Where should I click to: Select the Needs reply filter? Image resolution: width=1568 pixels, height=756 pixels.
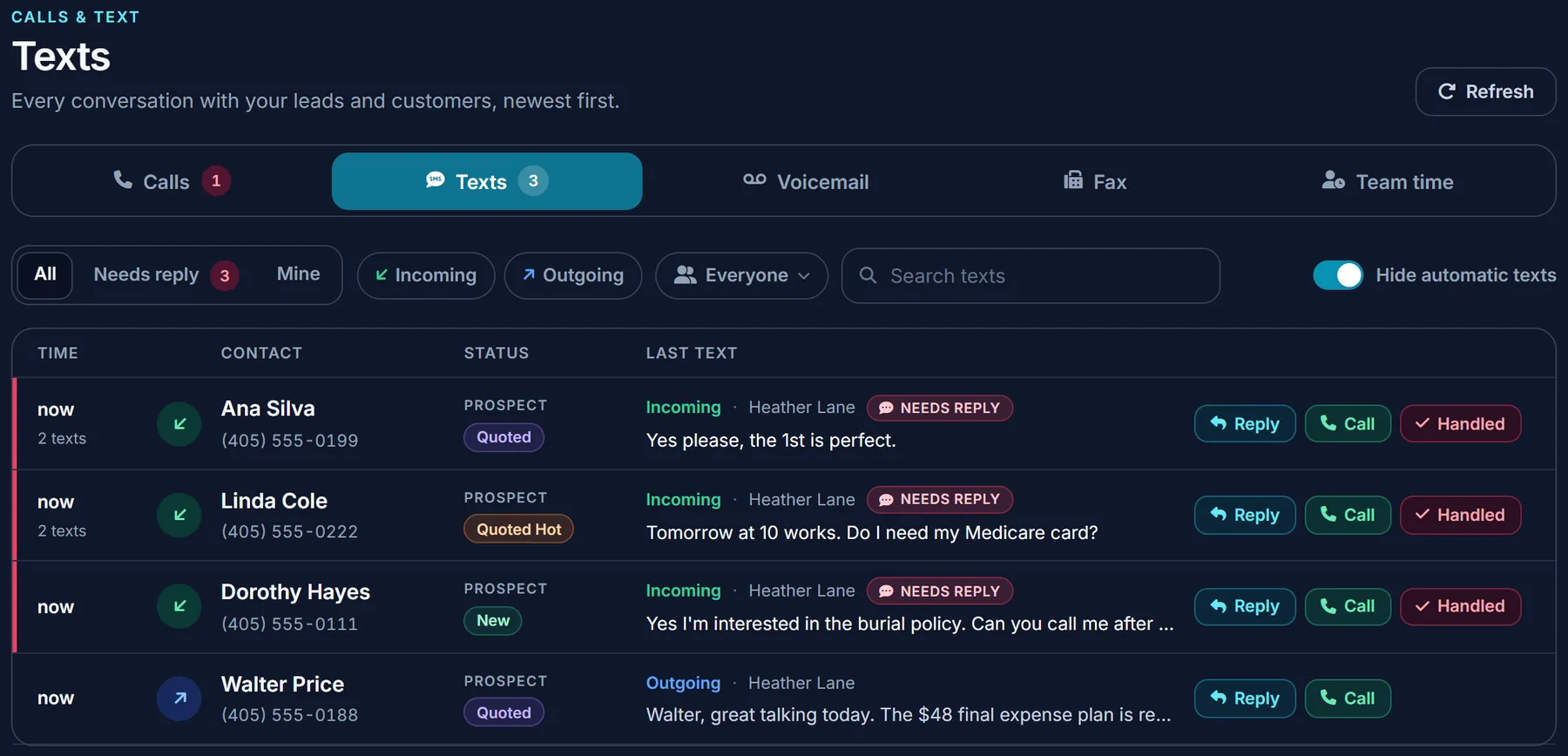[x=166, y=275]
